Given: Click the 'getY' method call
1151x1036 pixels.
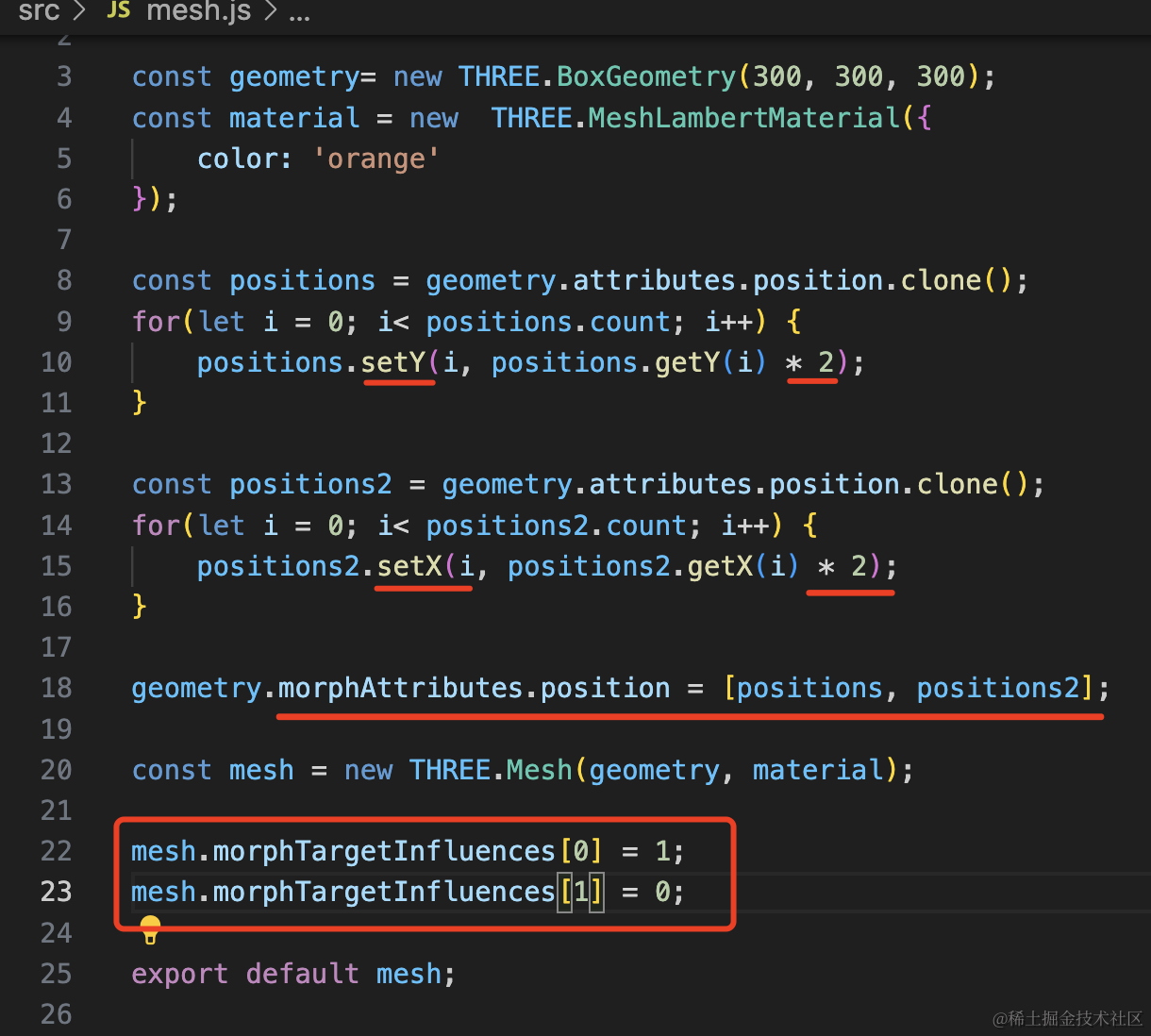Looking at the screenshot, I should tap(688, 362).
